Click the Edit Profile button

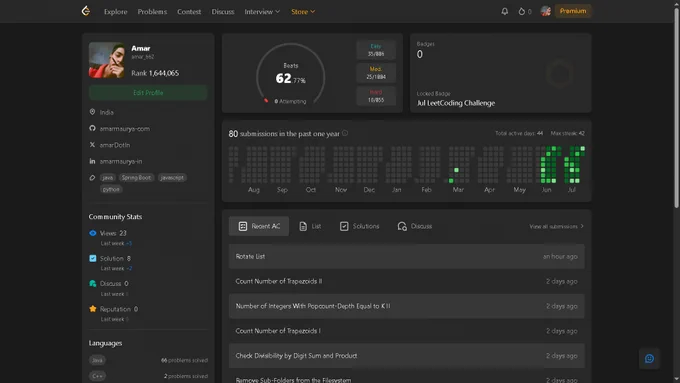[148, 93]
